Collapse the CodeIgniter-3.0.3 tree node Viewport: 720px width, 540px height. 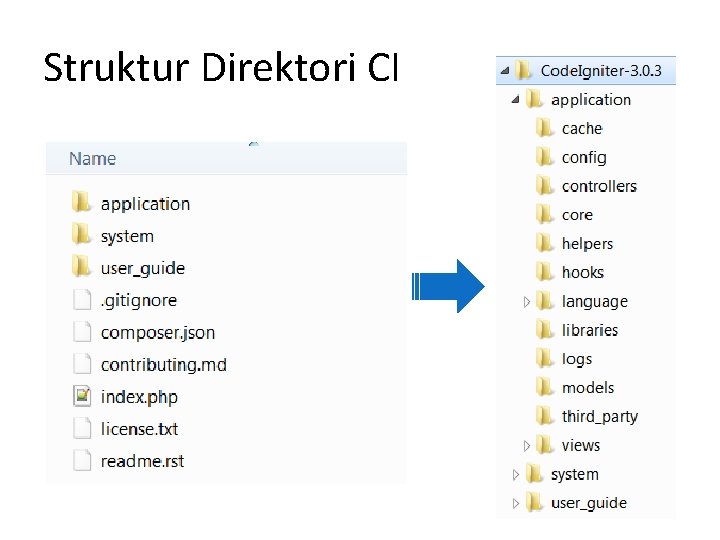tap(505, 71)
